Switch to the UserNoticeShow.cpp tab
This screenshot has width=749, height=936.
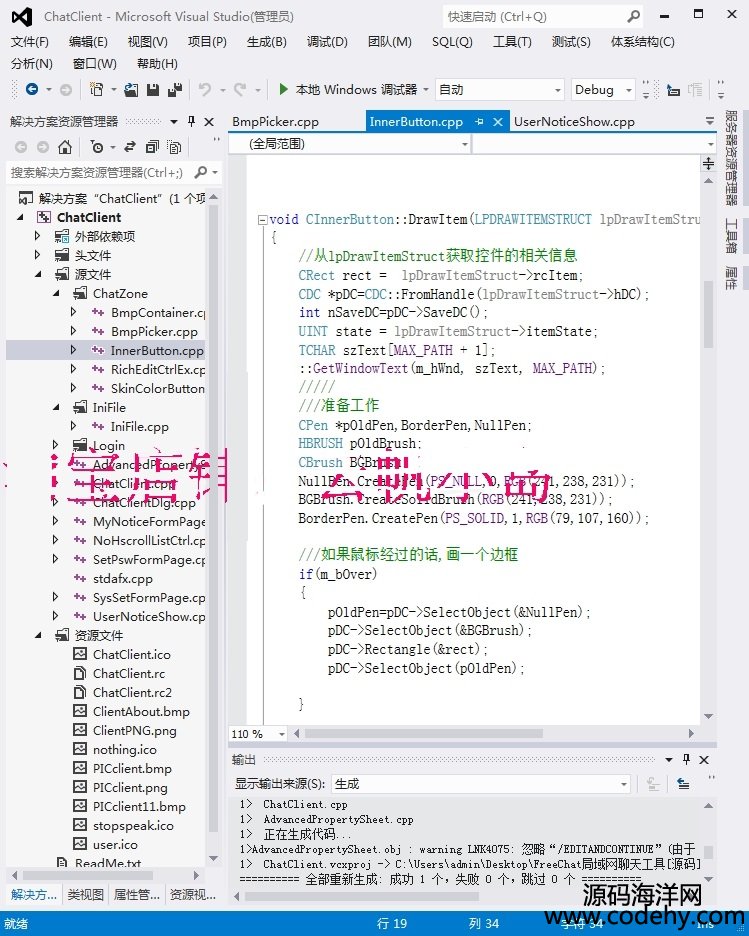574,122
